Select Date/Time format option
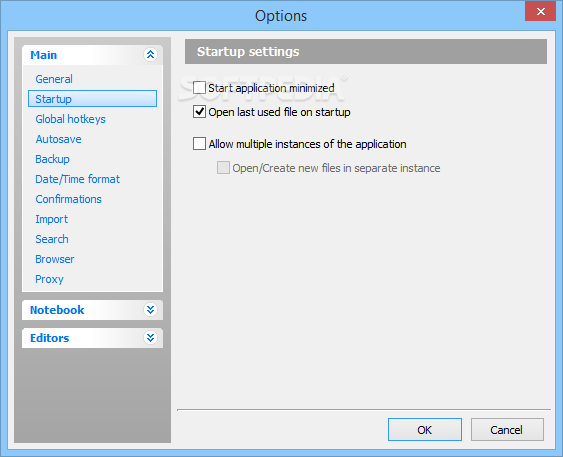This screenshot has height=457, width=563. pyautogui.click(x=78, y=179)
